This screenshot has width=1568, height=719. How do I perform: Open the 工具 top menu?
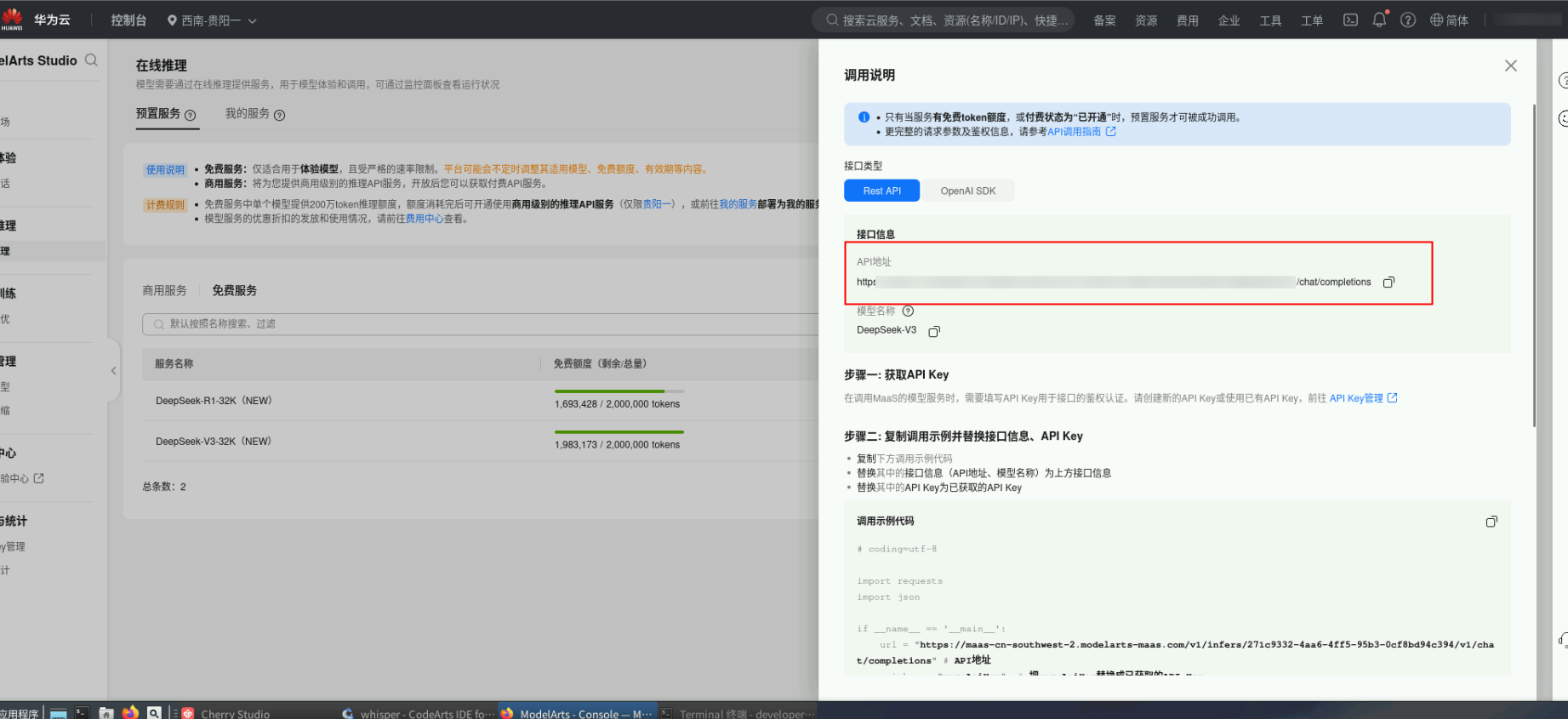(x=1270, y=20)
